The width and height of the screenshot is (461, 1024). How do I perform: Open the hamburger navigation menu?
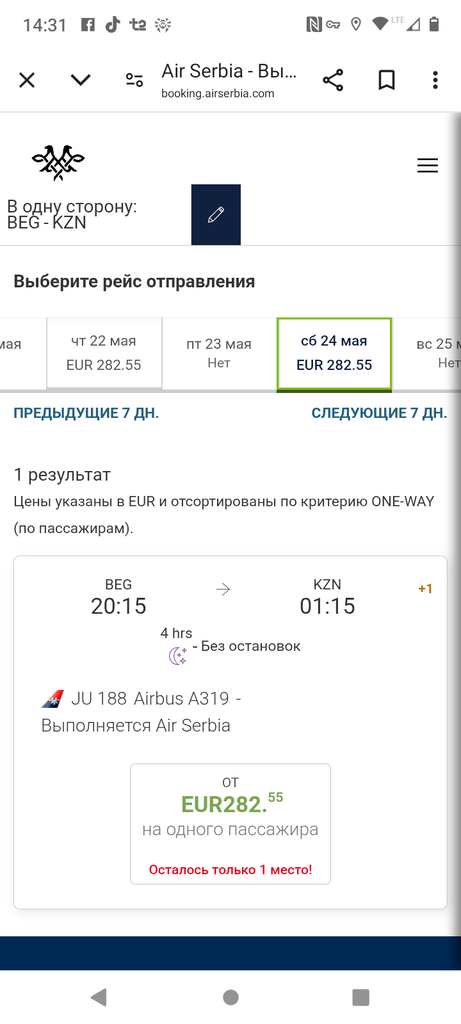click(x=428, y=166)
